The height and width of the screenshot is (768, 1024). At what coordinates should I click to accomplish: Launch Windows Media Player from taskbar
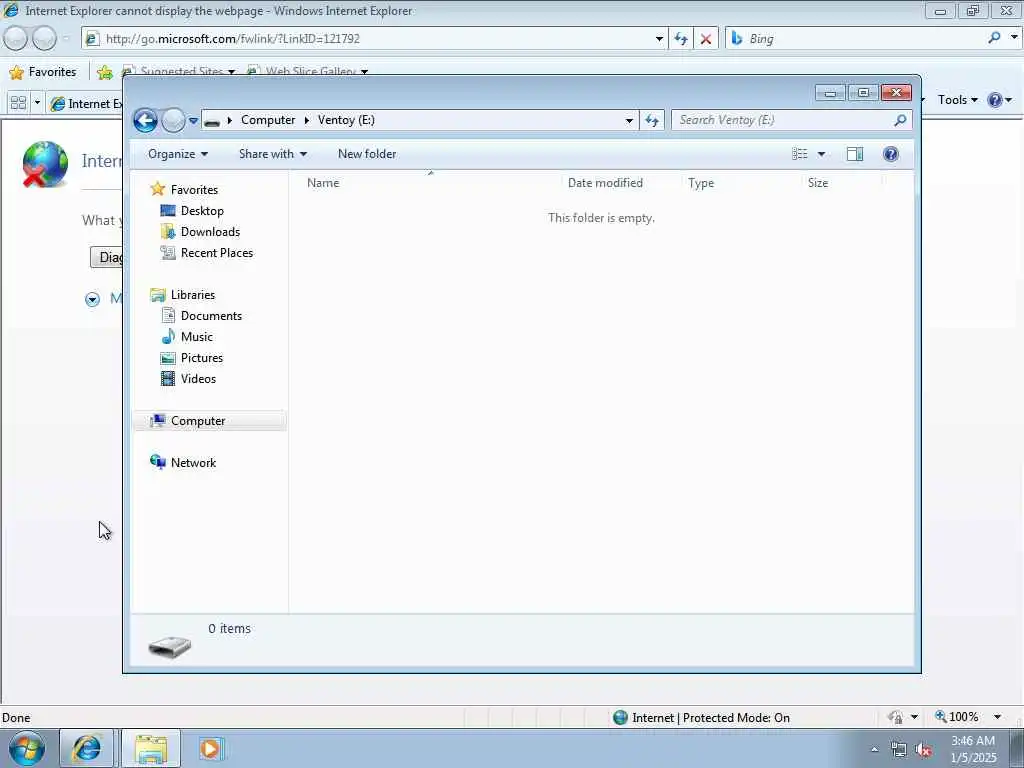click(x=210, y=748)
